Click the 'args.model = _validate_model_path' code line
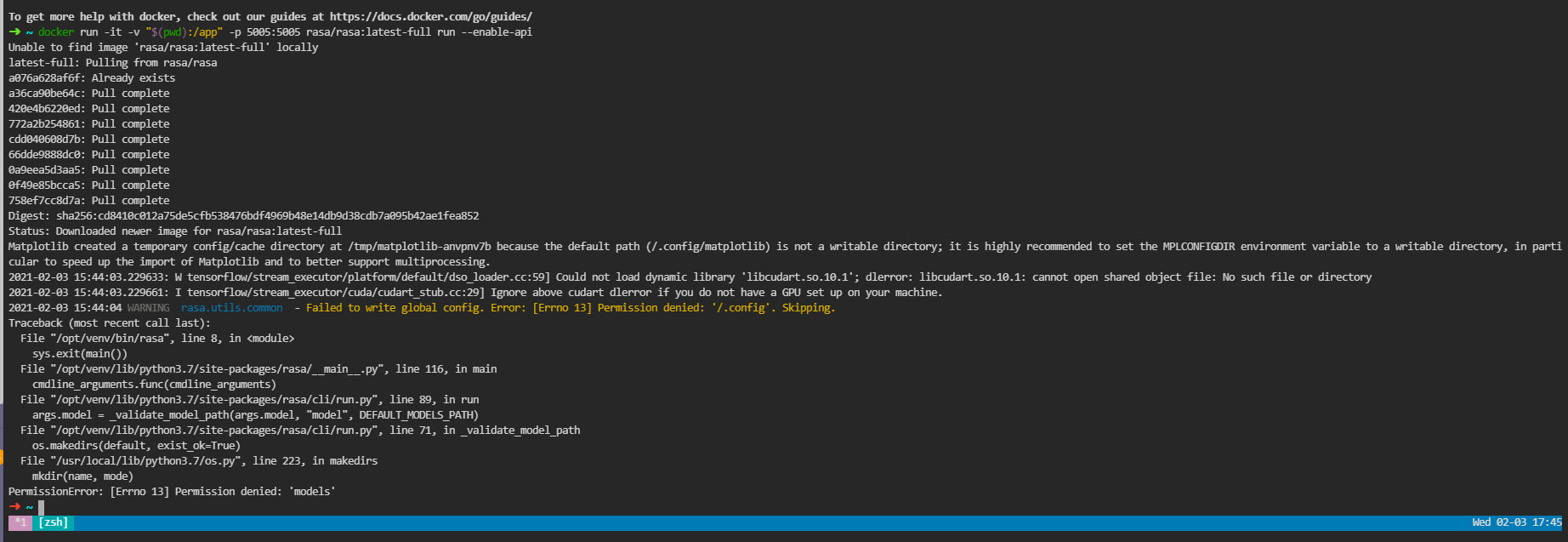Viewport: 1568px width, 542px height. 255,414
